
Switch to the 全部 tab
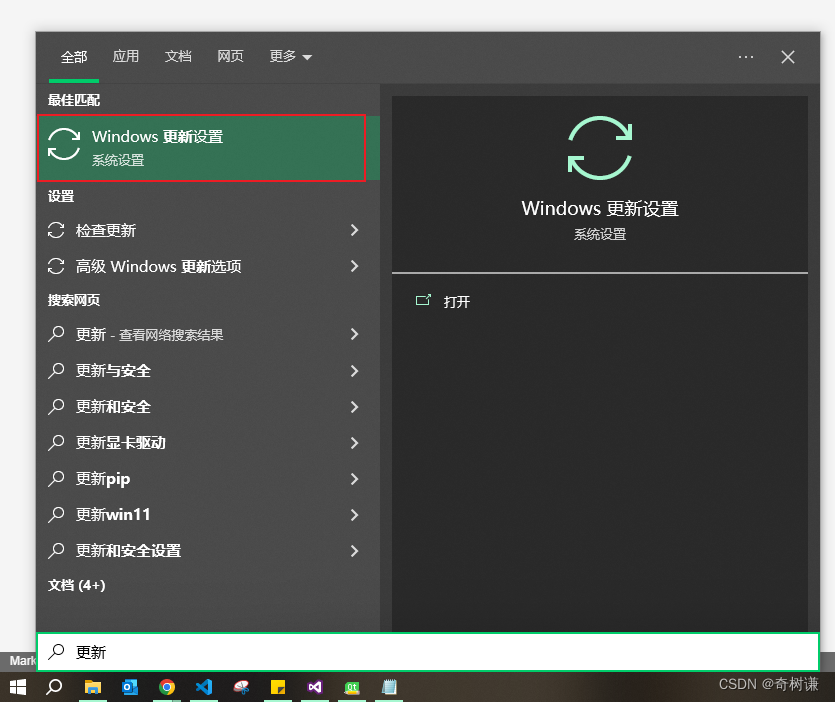[73, 56]
